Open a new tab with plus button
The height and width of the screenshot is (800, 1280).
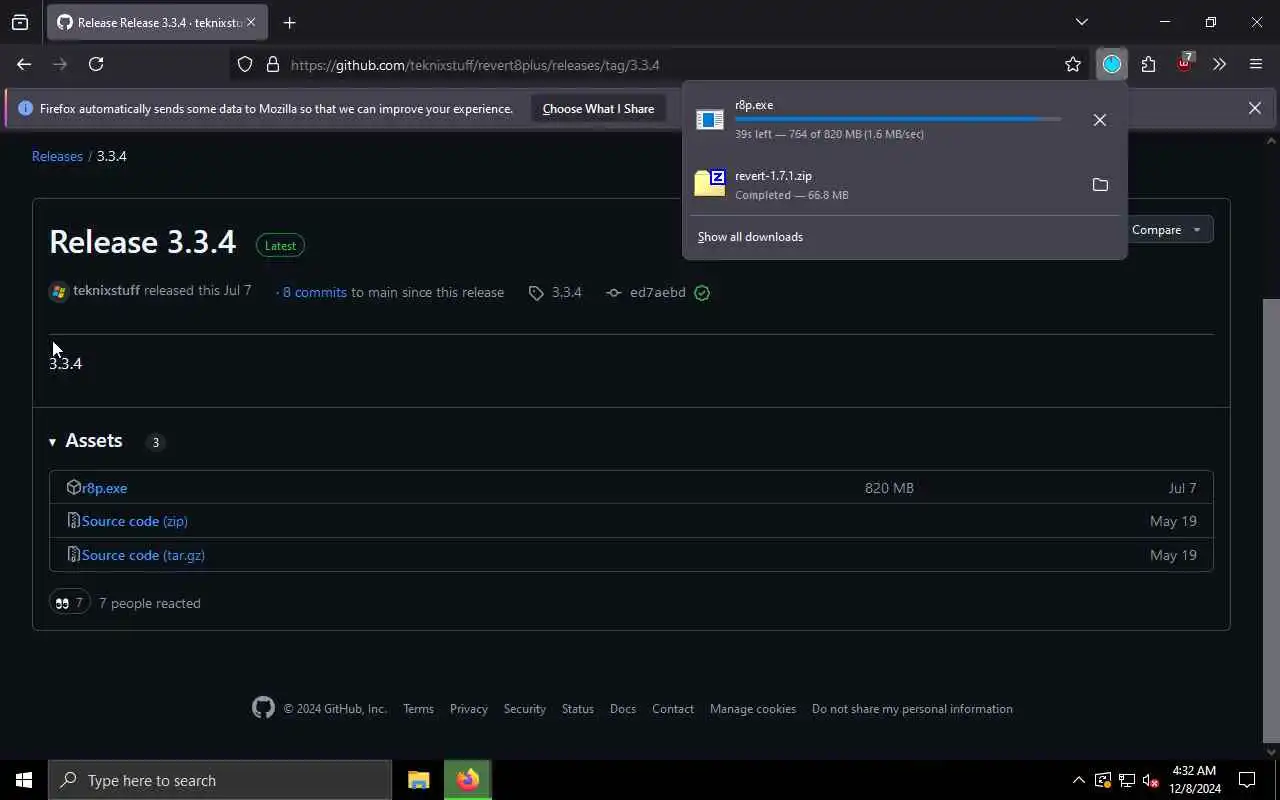[x=289, y=22]
